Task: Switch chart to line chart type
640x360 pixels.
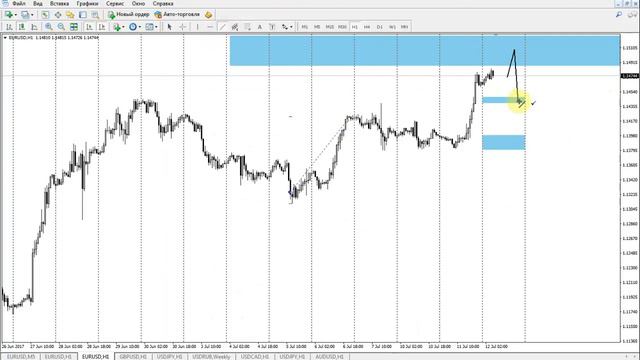Action: coord(34,27)
